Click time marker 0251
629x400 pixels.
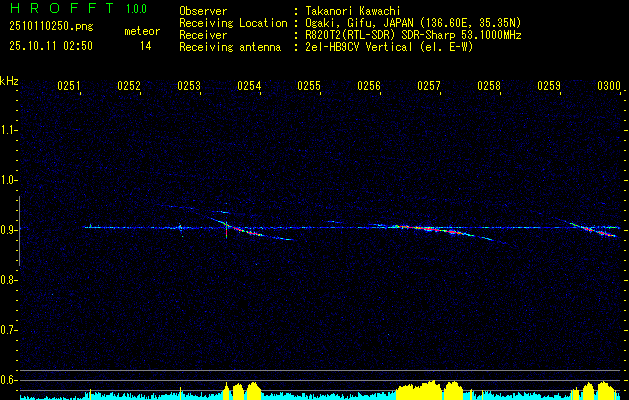[x=69, y=86]
